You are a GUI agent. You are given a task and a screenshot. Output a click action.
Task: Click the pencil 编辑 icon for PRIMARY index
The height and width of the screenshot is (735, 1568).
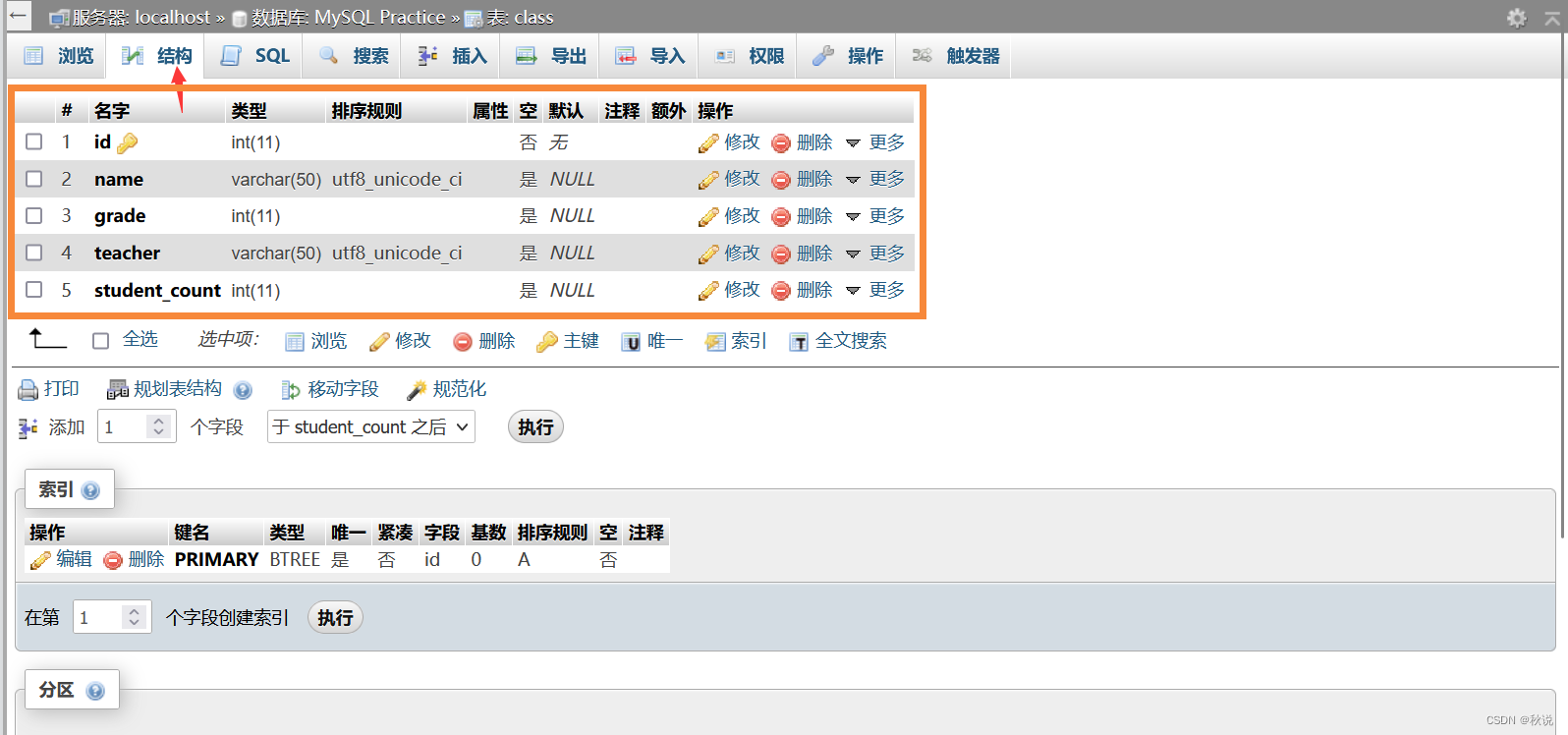(40, 560)
